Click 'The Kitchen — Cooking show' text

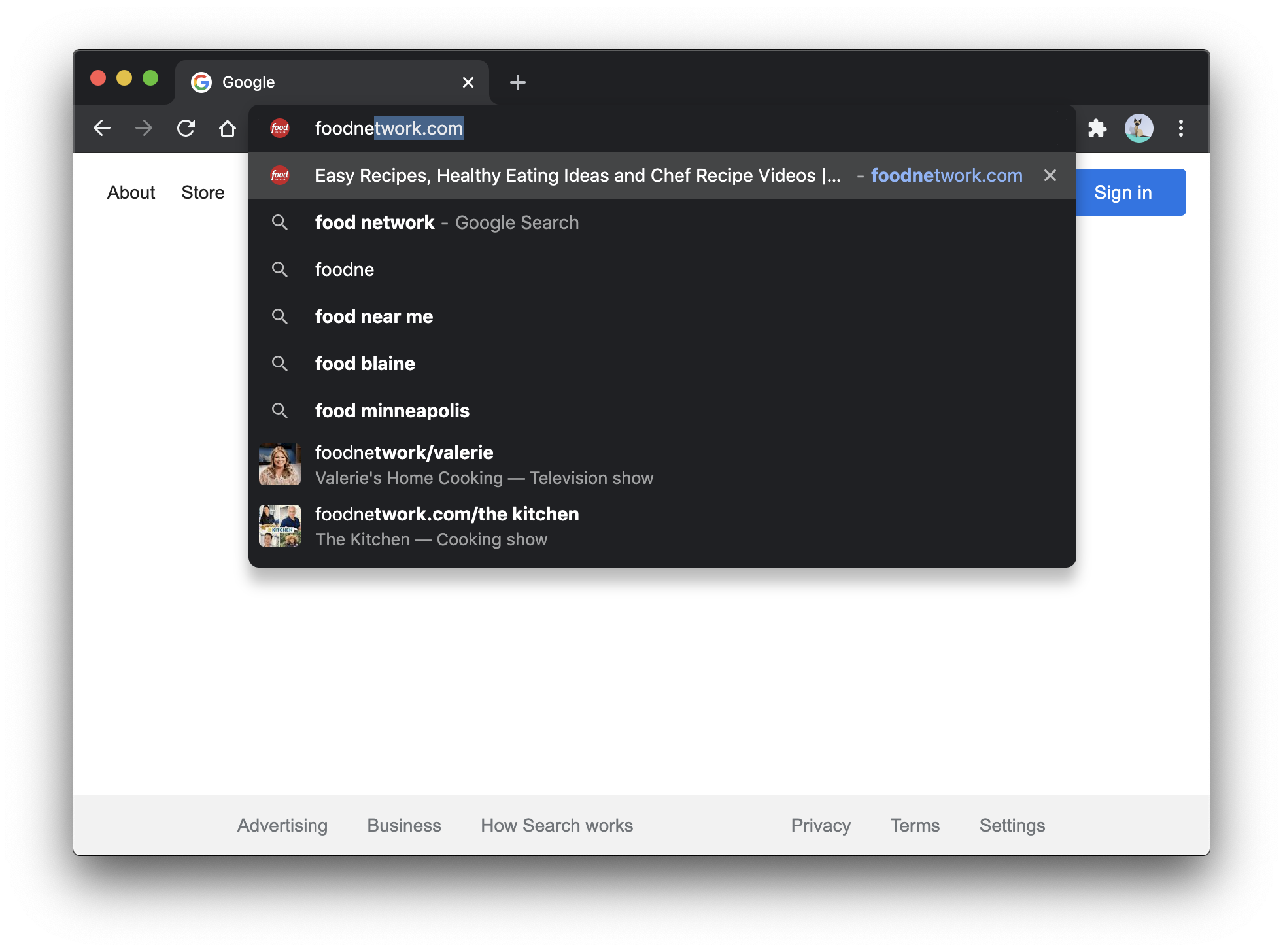click(431, 539)
